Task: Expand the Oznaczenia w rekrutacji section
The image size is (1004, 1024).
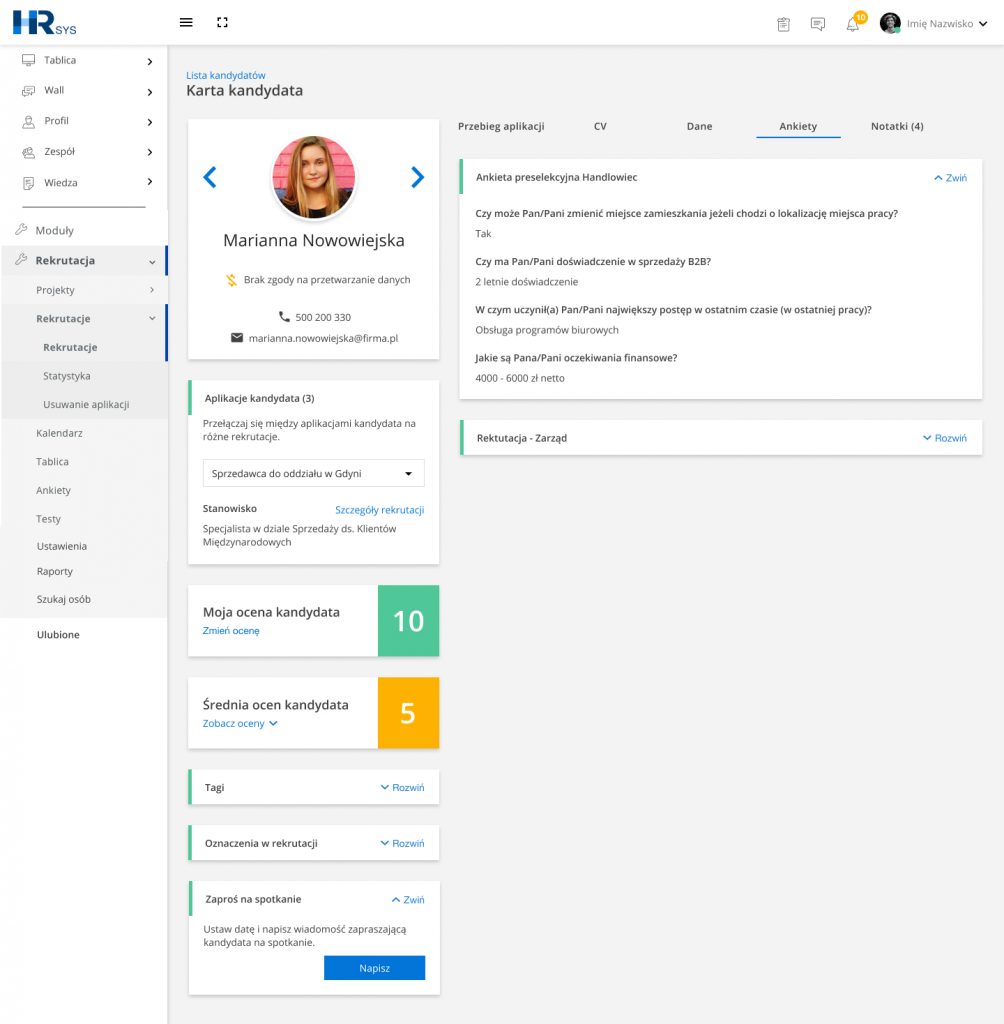Action: [x=402, y=843]
